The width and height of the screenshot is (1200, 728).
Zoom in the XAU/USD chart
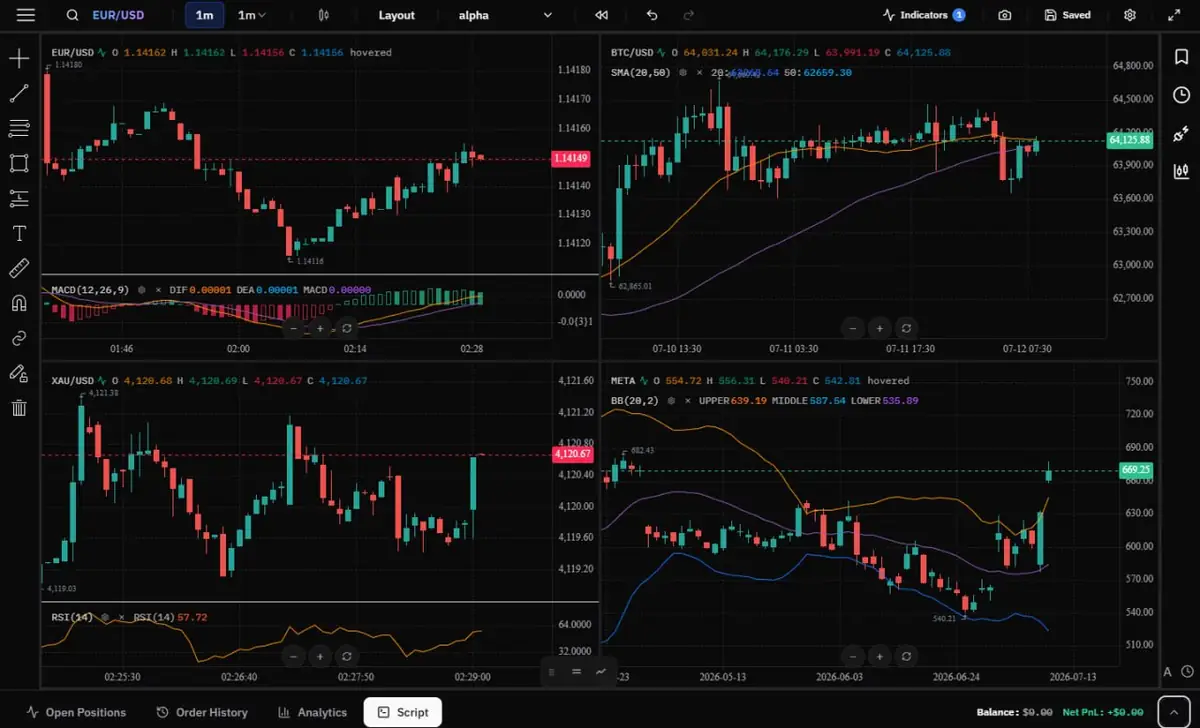click(x=320, y=657)
